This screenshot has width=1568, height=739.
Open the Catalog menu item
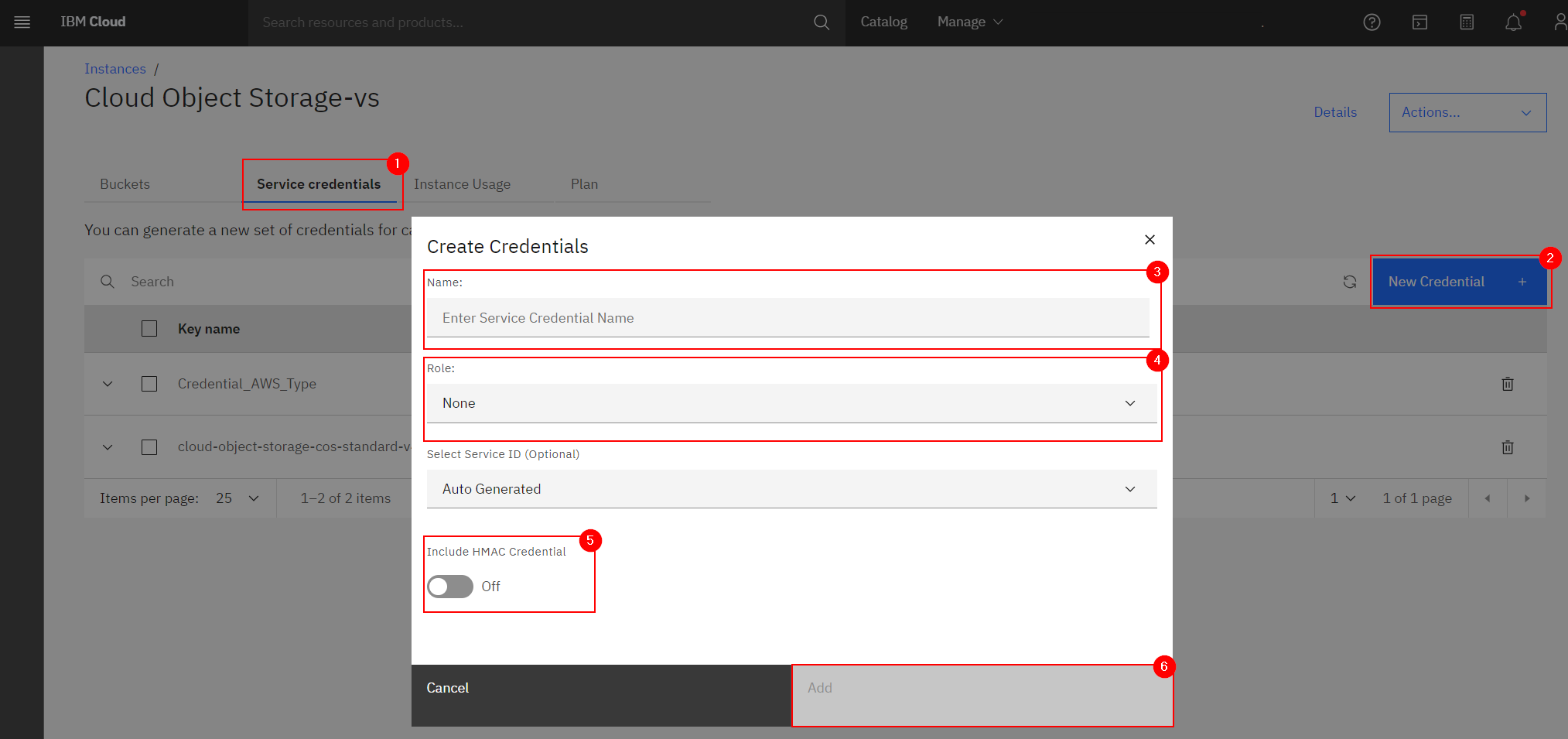point(883,22)
